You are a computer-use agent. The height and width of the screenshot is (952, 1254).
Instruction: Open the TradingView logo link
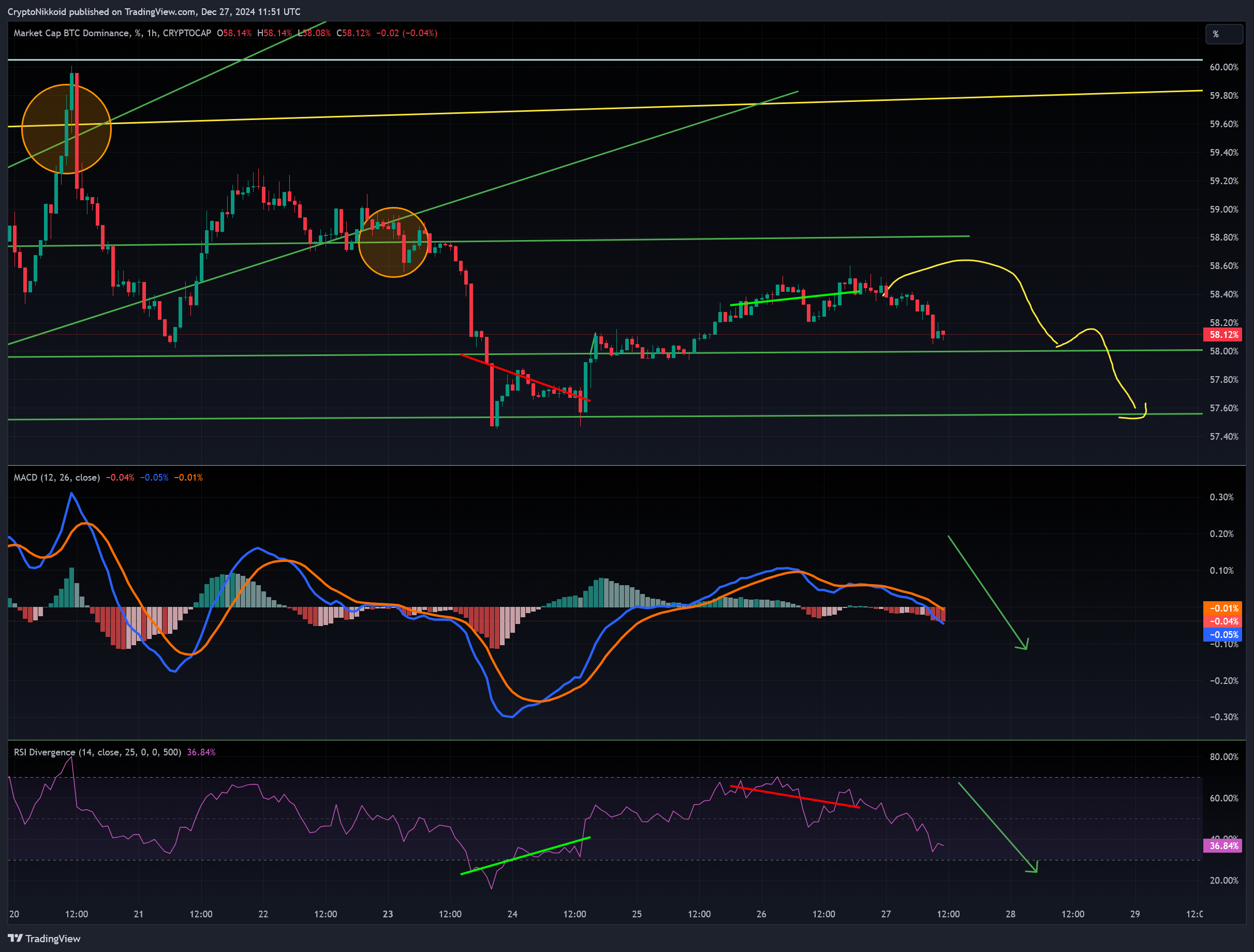point(44,939)
